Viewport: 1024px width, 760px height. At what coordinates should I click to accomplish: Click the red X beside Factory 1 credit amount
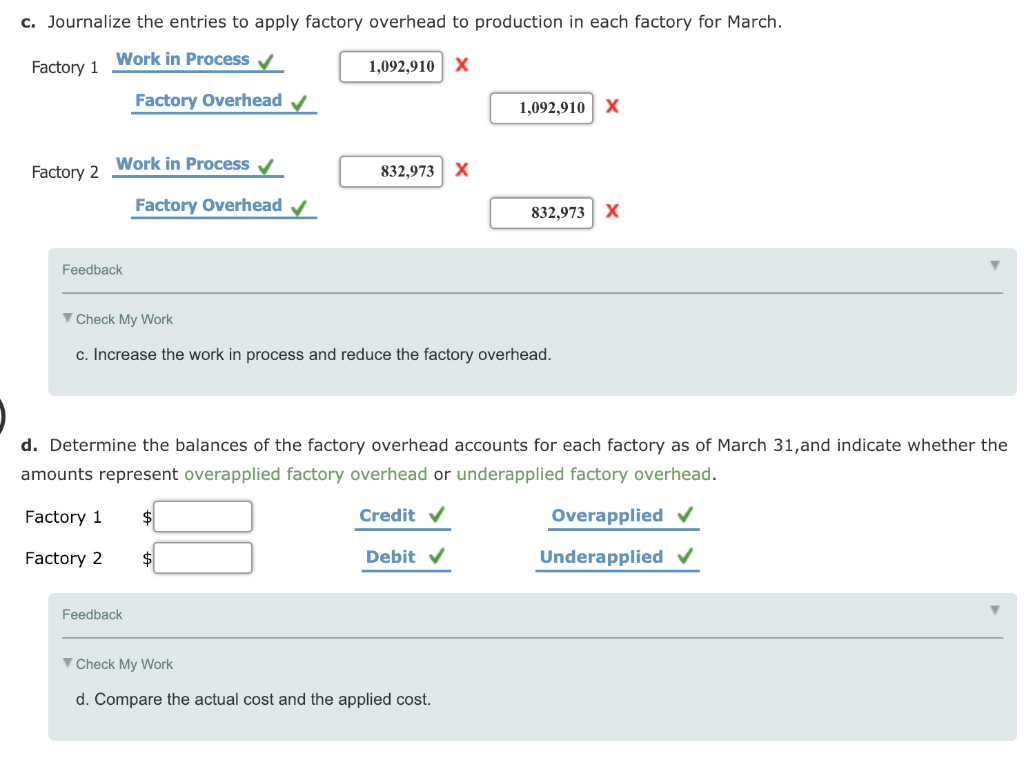[612, 107]
